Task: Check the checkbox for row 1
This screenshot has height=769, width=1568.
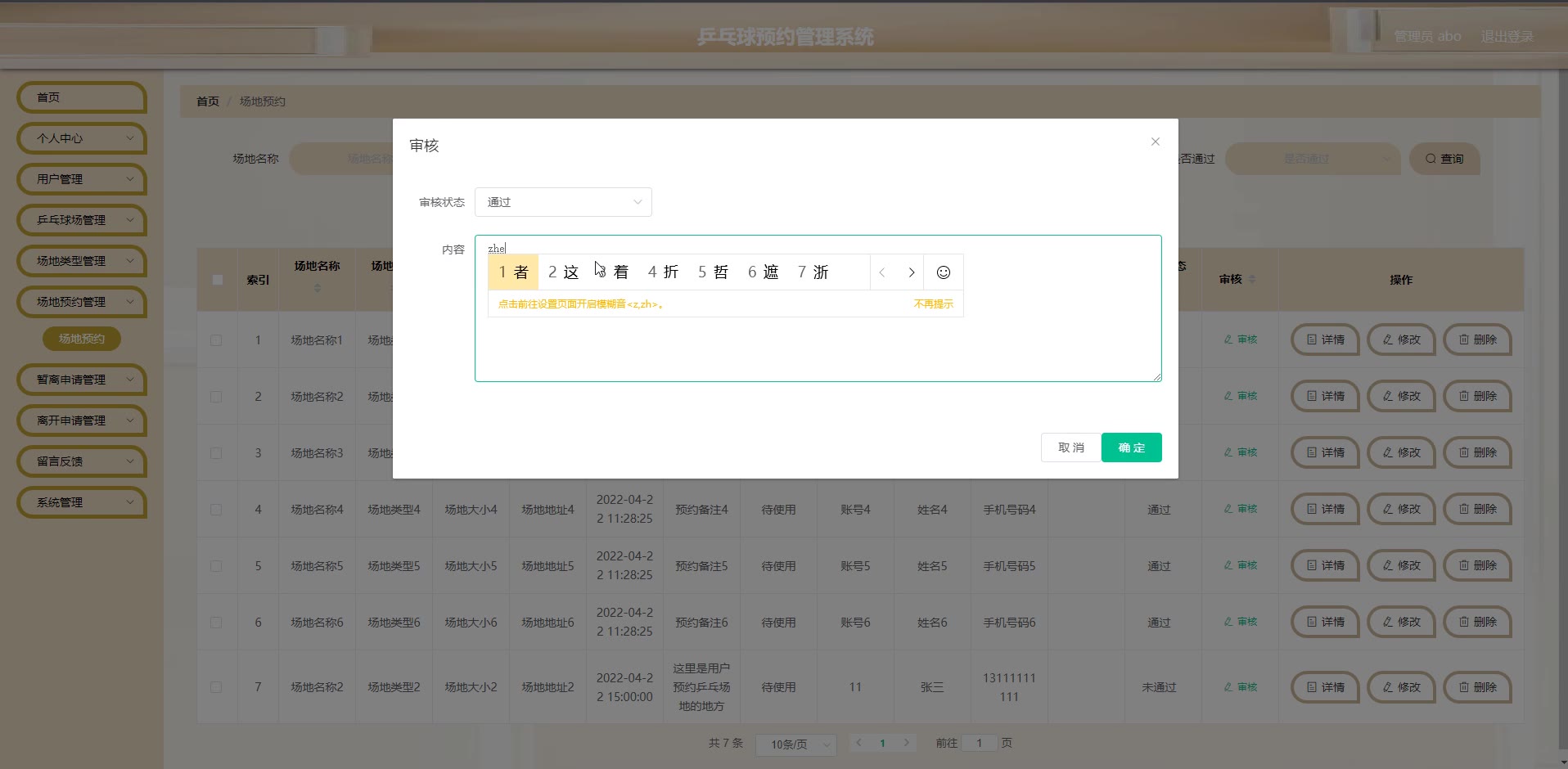Action: (x=216, y=340)
